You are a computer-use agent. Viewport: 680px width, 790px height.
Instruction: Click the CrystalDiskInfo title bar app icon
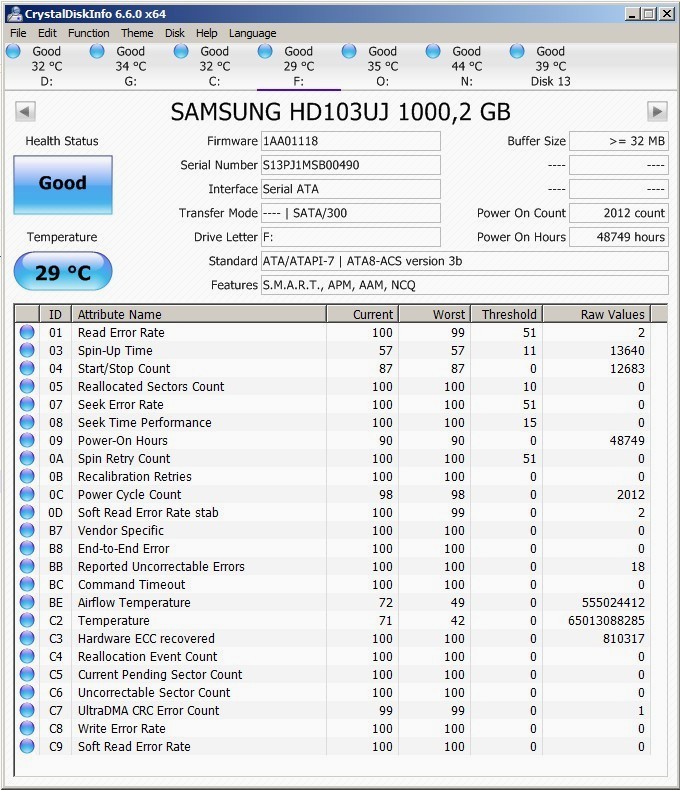point(14,14)
